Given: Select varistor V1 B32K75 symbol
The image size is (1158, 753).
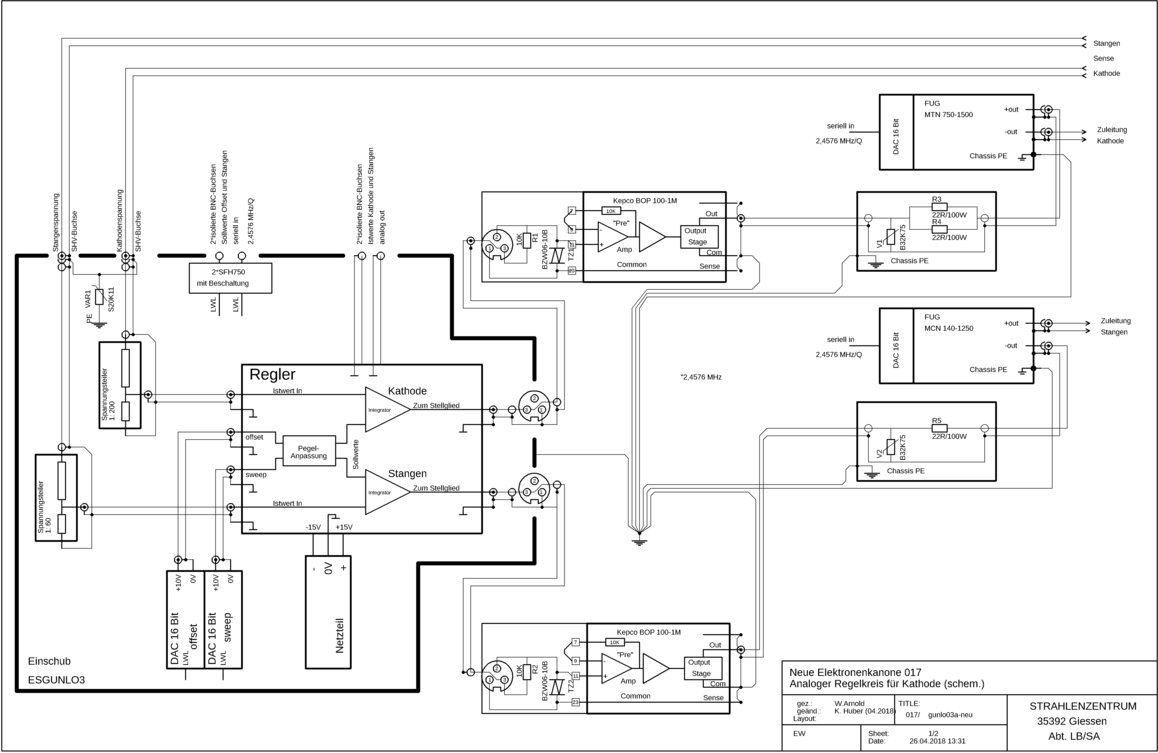Looking at the screenshot, I should (891, 237).
